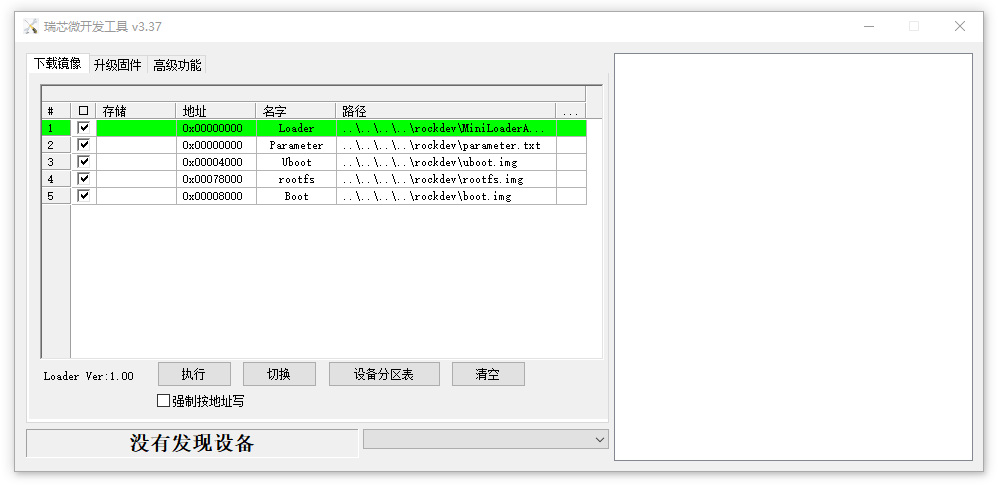999x485 pixels.
Task: Click the 存储 column header
Action: (x=136, y=111)
